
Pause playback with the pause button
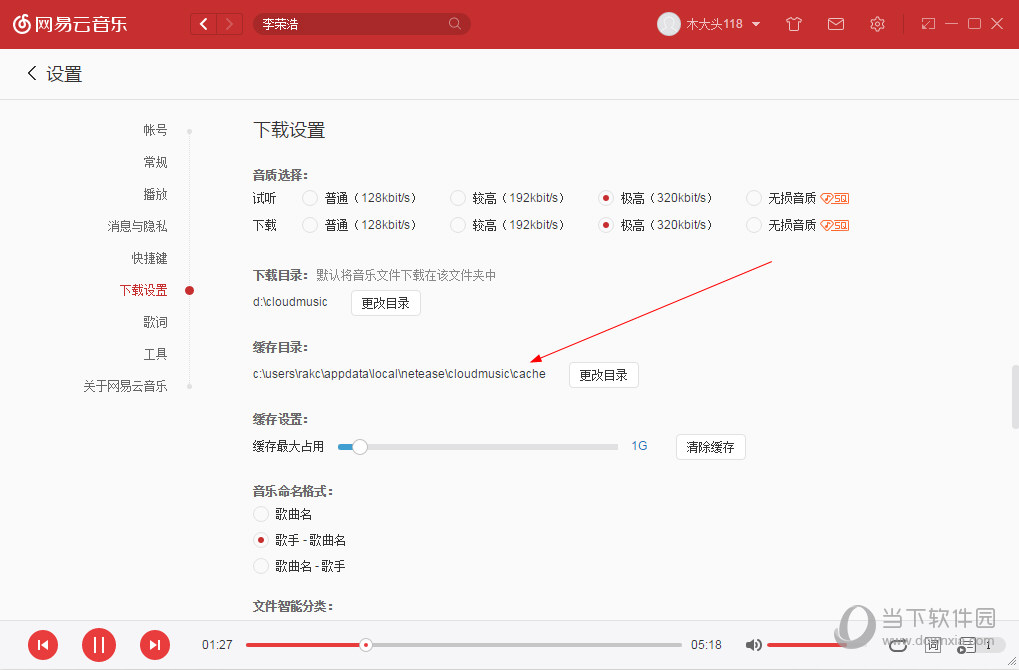[99, 645]
